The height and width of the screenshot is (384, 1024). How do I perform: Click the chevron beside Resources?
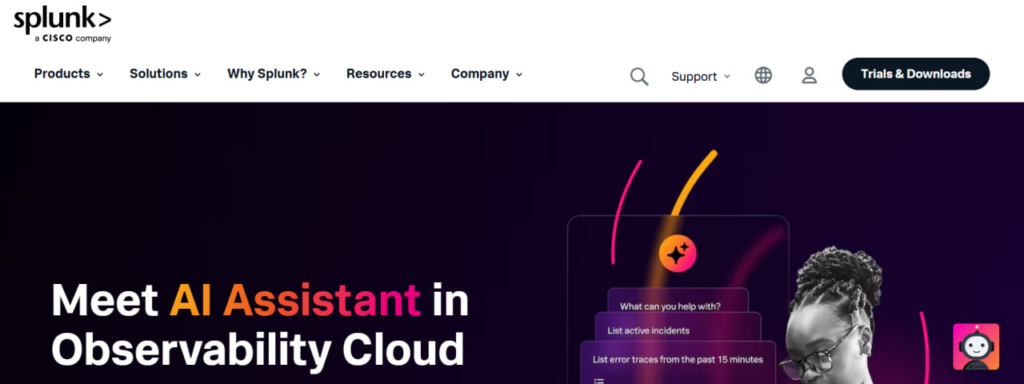point(421,75)
